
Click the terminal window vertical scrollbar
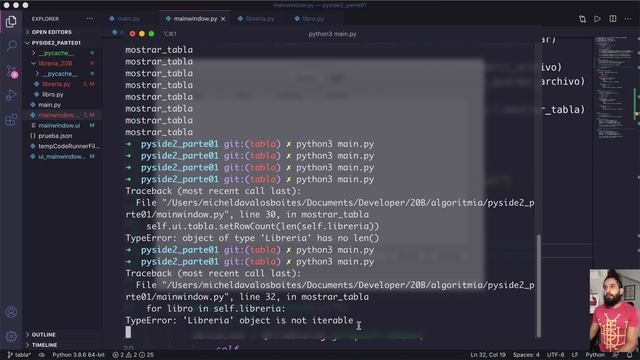pos(539,285)
